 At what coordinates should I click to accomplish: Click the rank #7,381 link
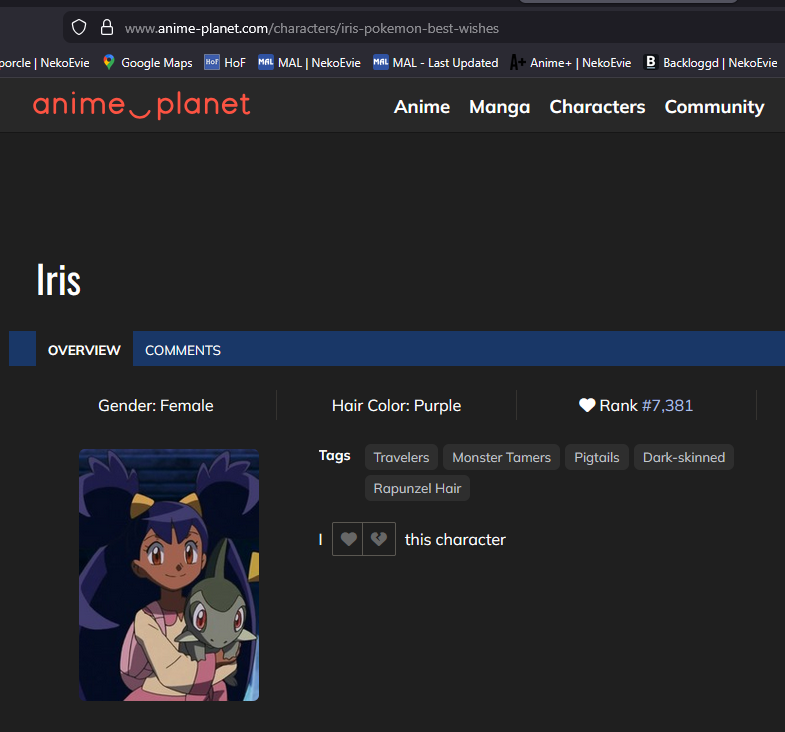[667, 406]
